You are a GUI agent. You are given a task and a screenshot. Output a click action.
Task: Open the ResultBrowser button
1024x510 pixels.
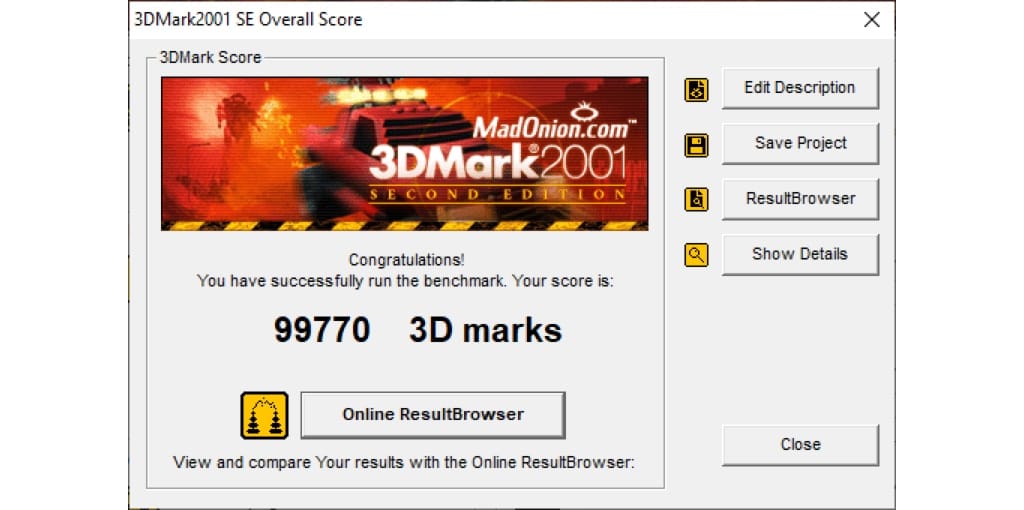coord(800,199)
